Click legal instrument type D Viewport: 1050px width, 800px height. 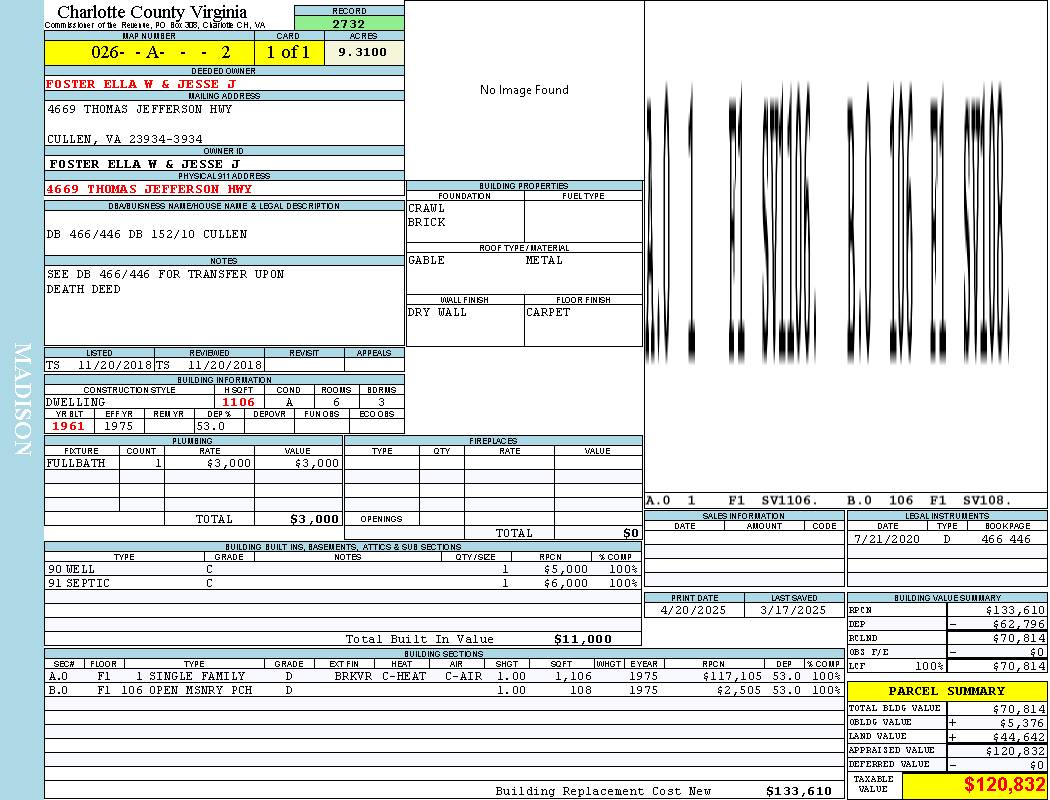[947, 539]
